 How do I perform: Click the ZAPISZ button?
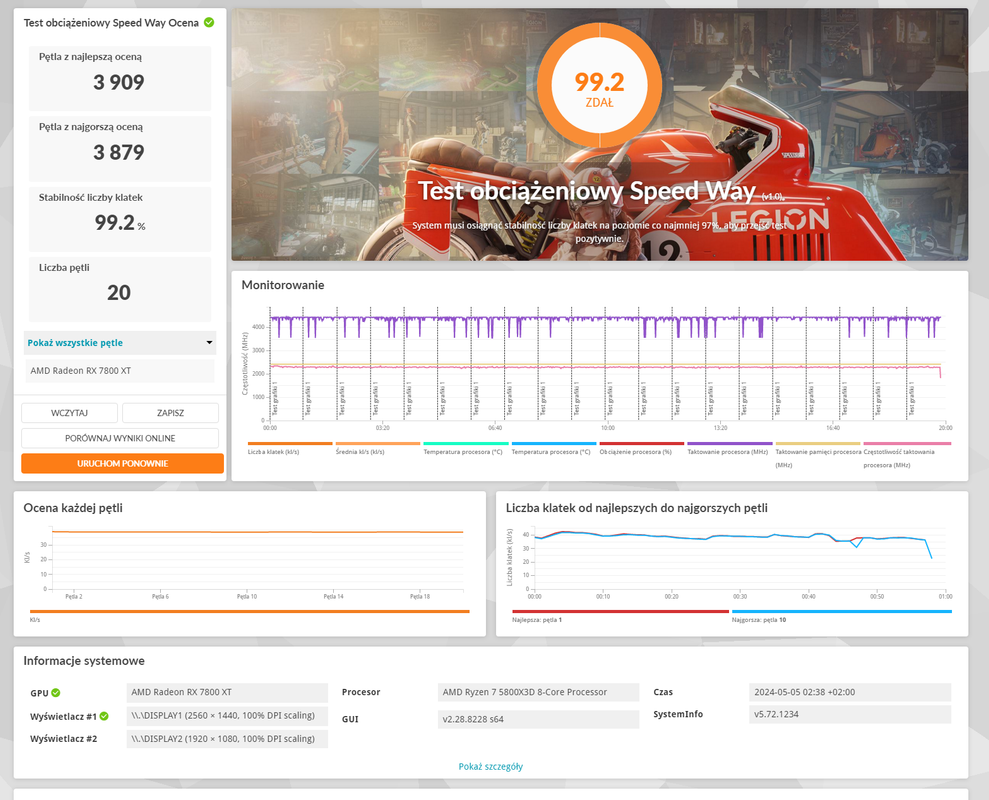coord(170,413)
